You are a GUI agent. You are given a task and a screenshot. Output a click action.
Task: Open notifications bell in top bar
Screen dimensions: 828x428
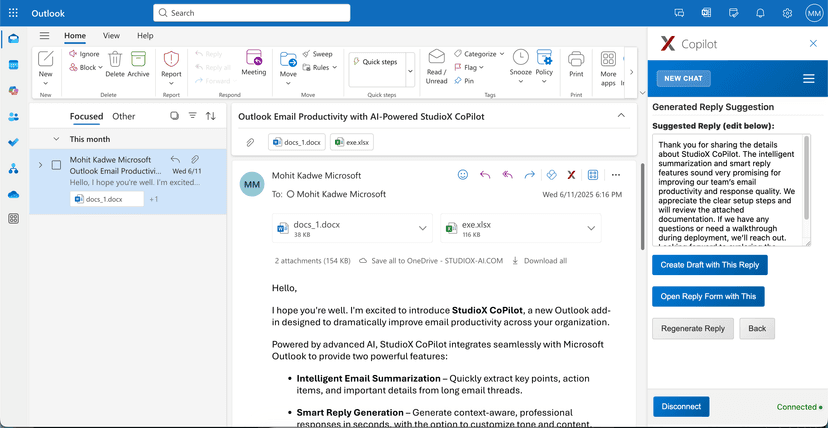tap(760, 13)
